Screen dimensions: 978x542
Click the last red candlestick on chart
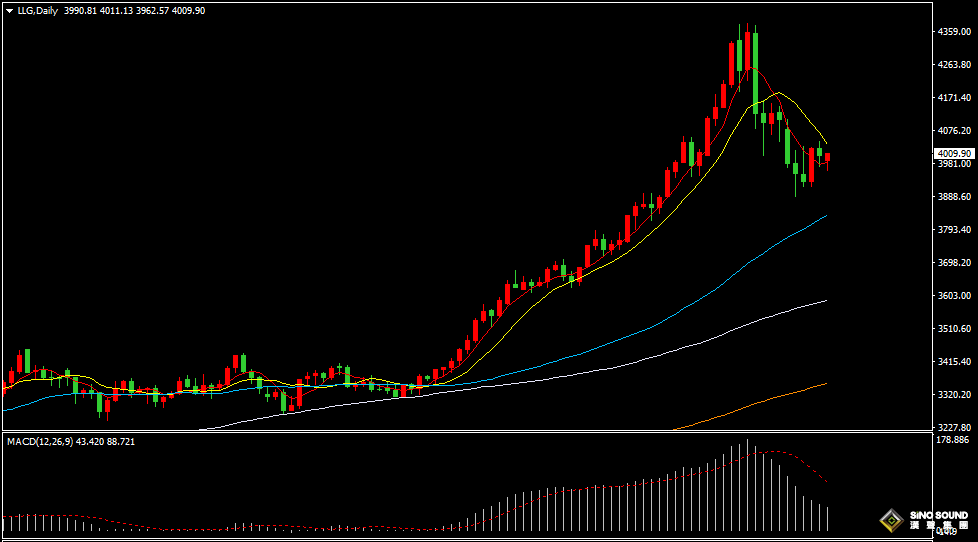(827, 157)
